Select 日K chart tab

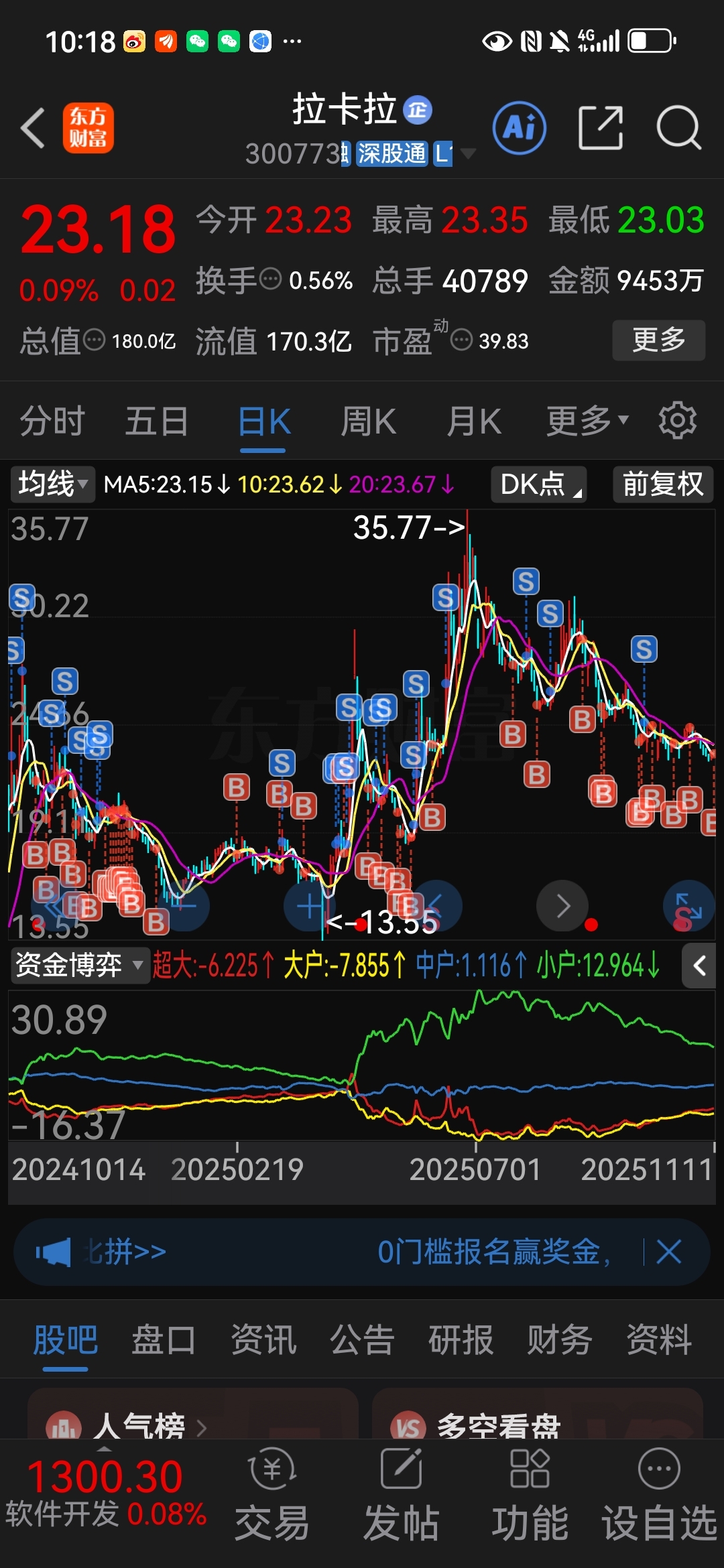coord(264,422)
